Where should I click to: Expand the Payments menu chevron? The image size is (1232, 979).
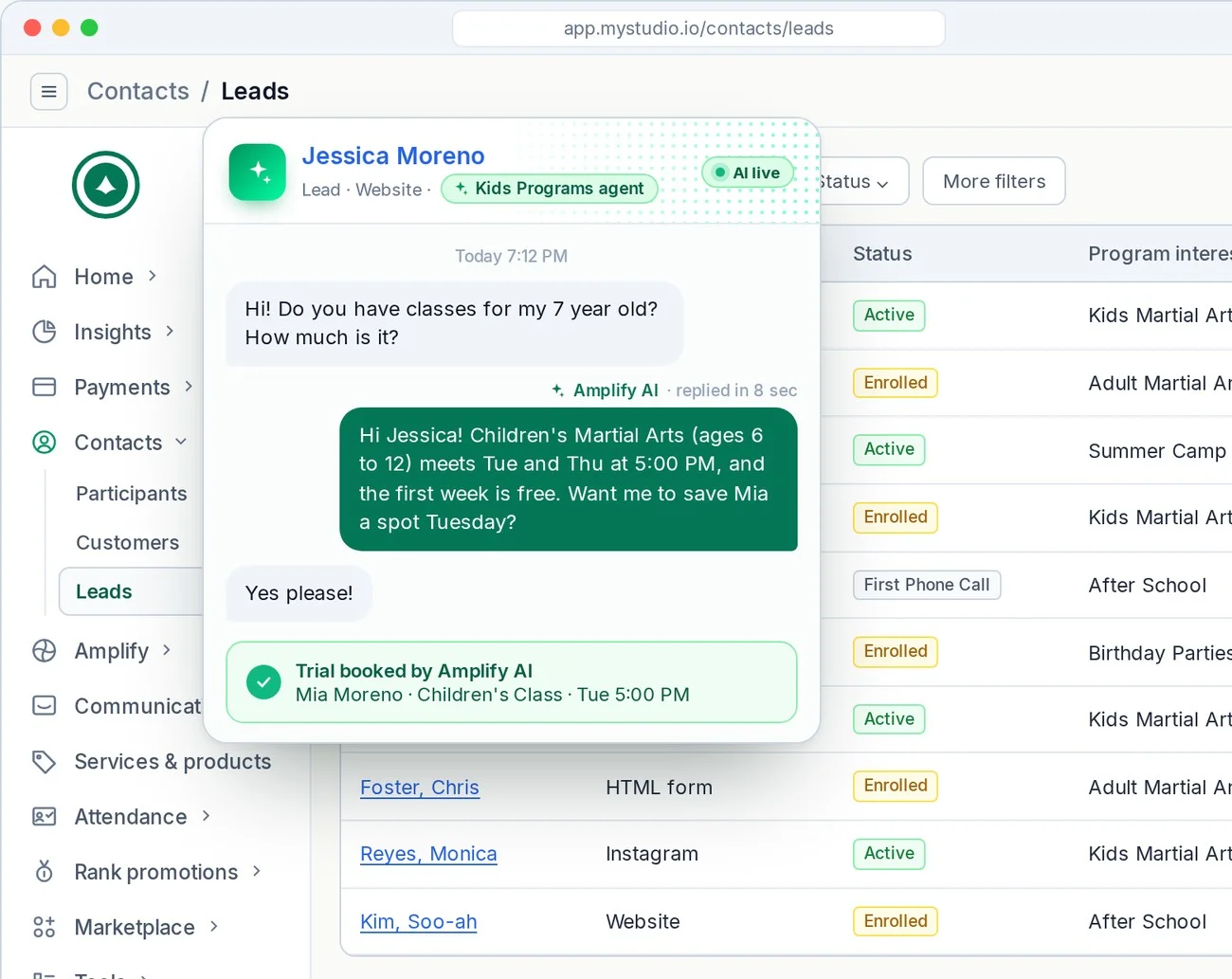pos(189,386)
